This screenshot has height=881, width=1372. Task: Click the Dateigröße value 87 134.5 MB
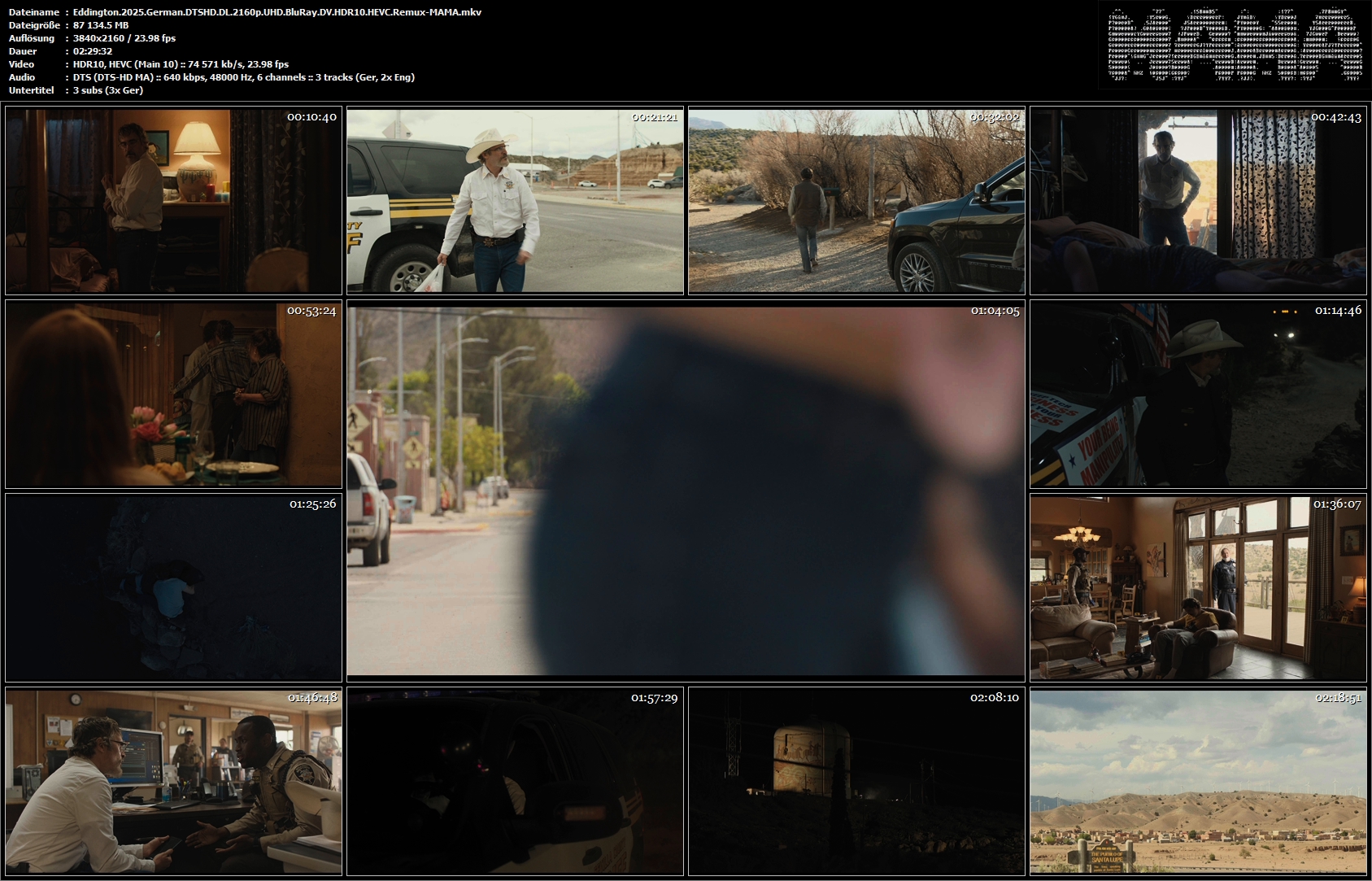[x=101, y=25]
